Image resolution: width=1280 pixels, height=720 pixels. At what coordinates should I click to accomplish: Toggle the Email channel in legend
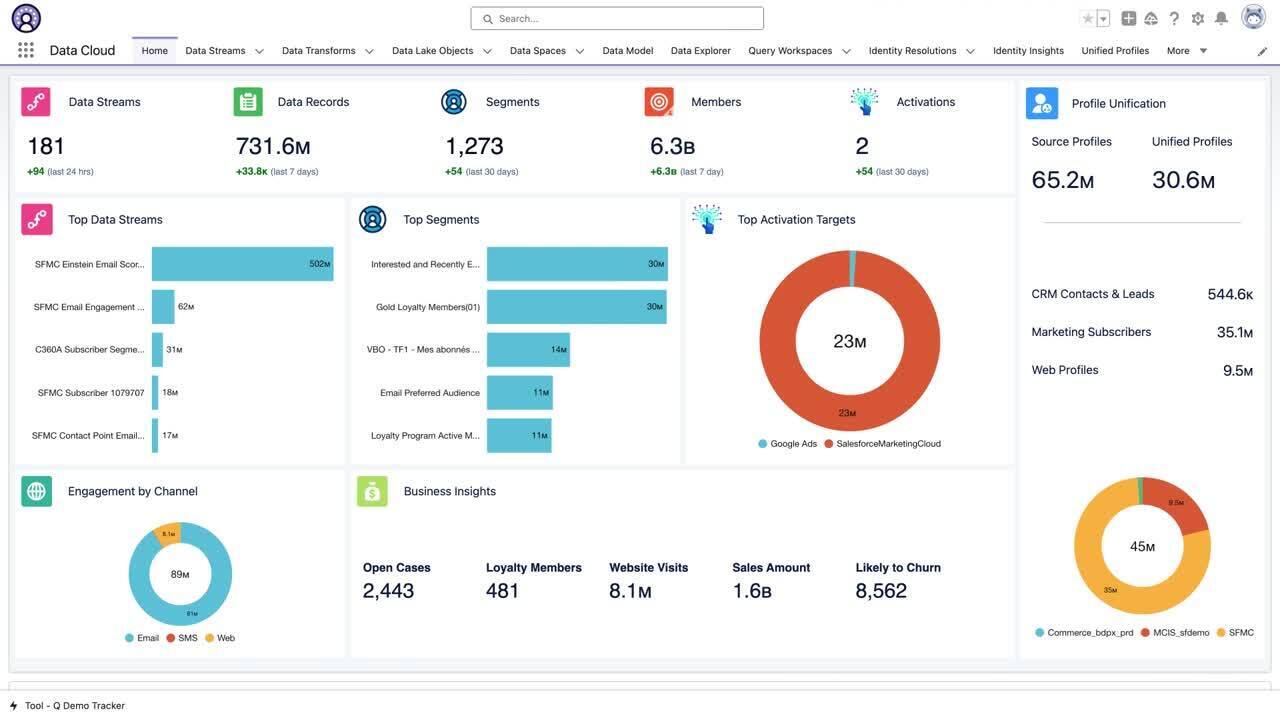[140, 637]
